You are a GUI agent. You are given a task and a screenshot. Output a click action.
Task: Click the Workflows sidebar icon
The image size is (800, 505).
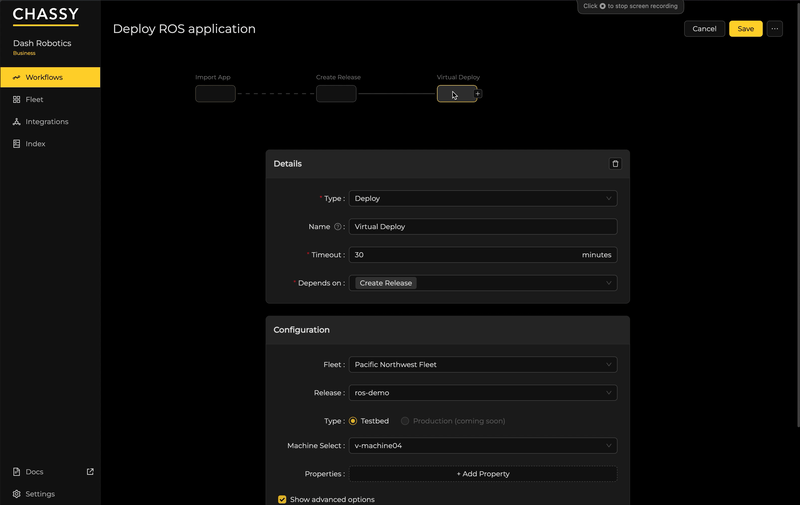tap(16, 78)
